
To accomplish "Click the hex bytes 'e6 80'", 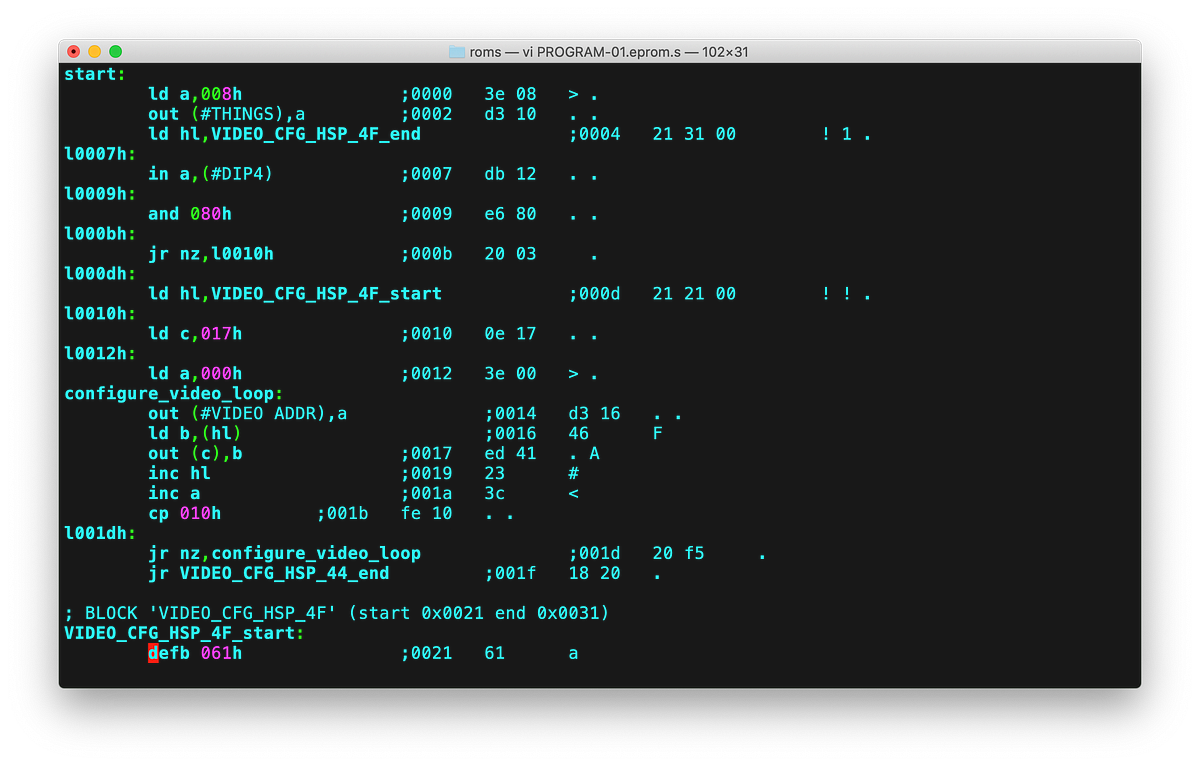I will tap(511, 214).
